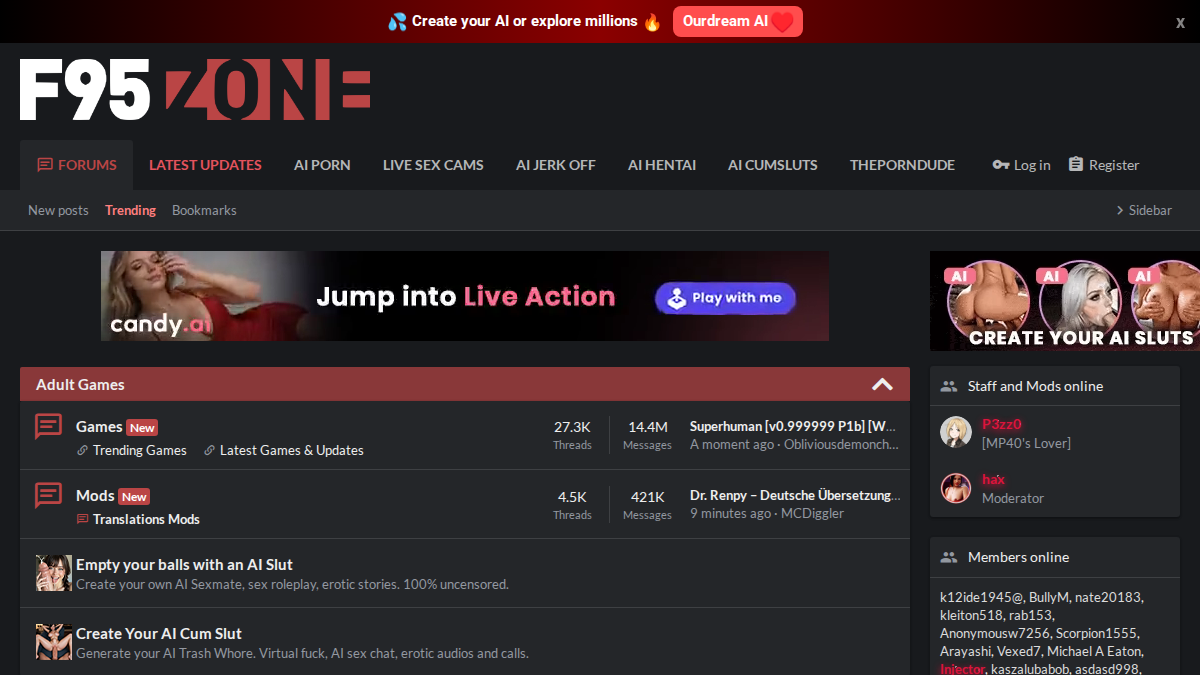Click the Games forum chat icon
This screenshot has height=675, width=1200.
pos(48,427)
